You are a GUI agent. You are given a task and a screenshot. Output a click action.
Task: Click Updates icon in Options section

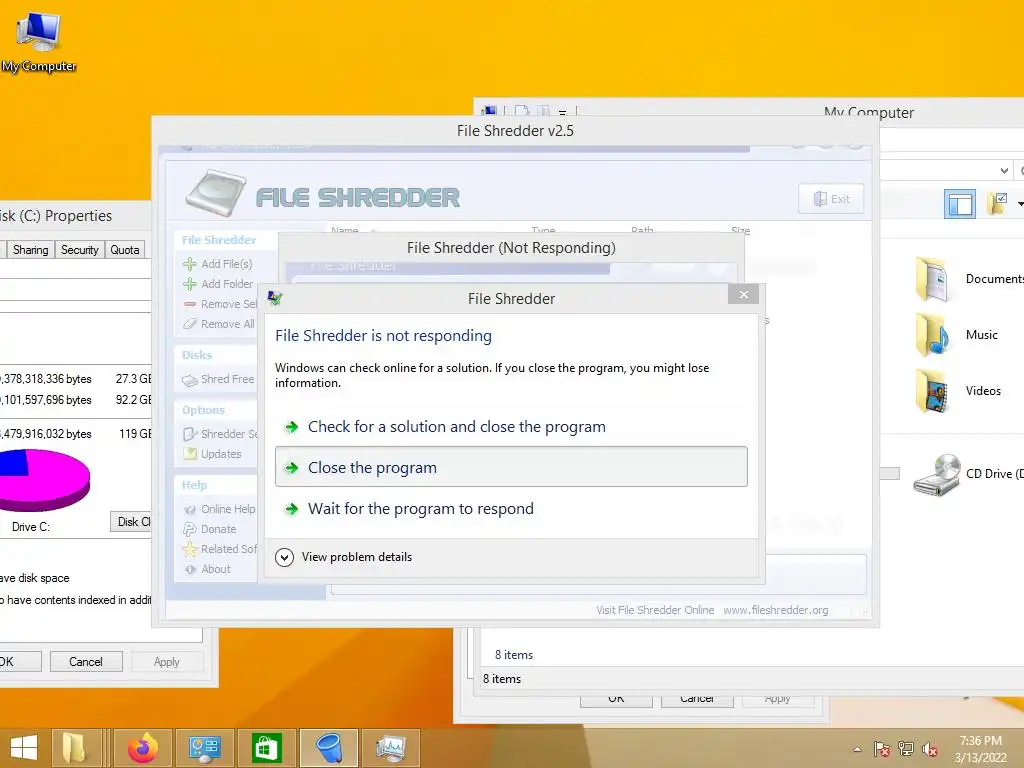[x=189, y=454]
